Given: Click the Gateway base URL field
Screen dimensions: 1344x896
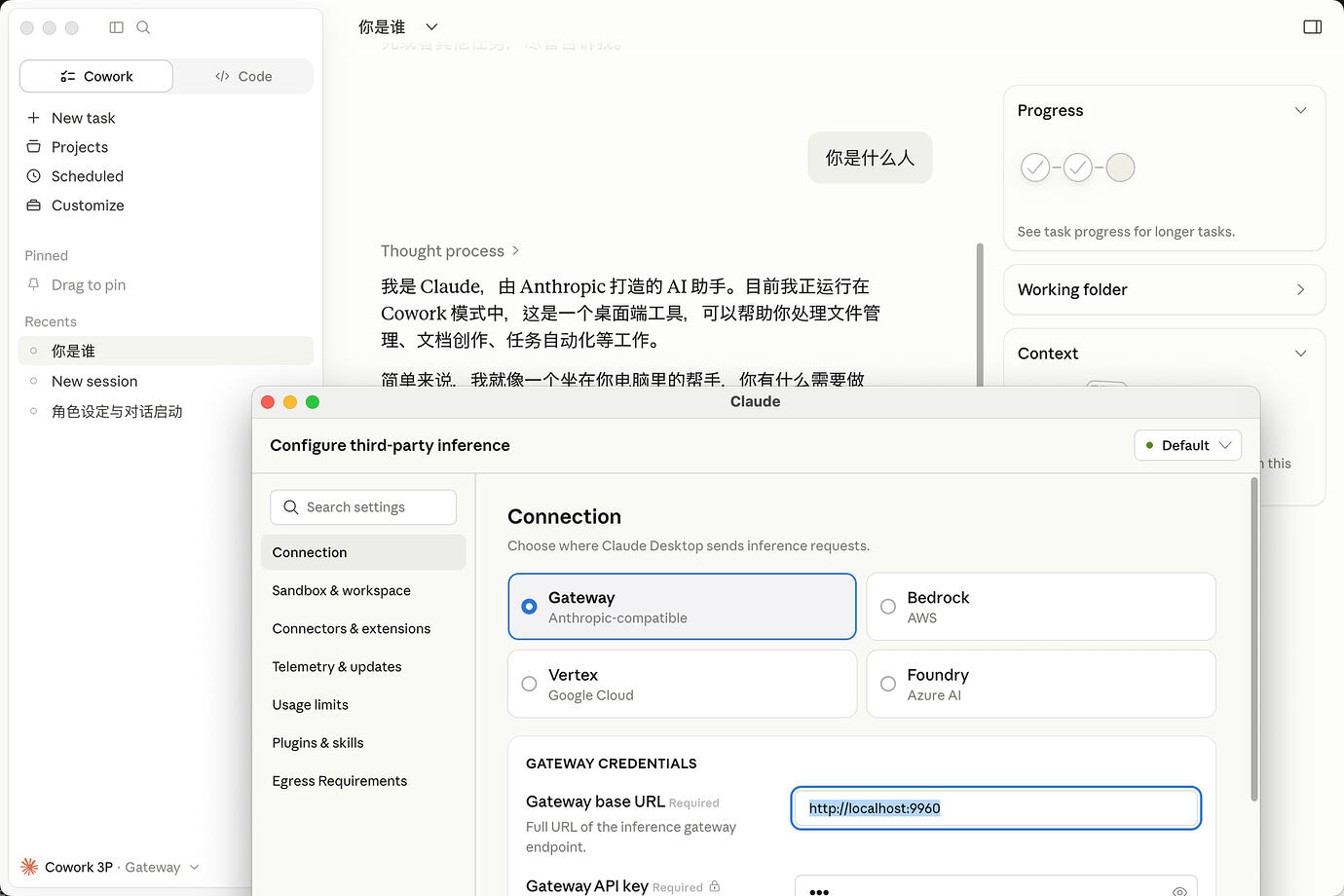Looking at the screenshot, I should (x=995, y=808).
